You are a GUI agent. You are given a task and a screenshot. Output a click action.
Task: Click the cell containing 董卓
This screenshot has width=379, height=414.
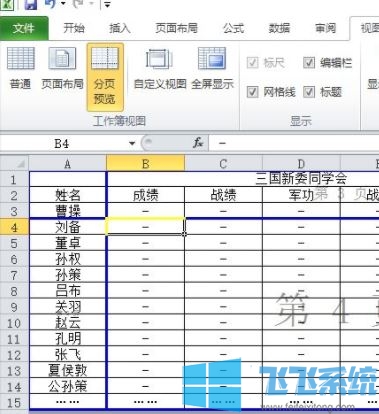(68, 243)
